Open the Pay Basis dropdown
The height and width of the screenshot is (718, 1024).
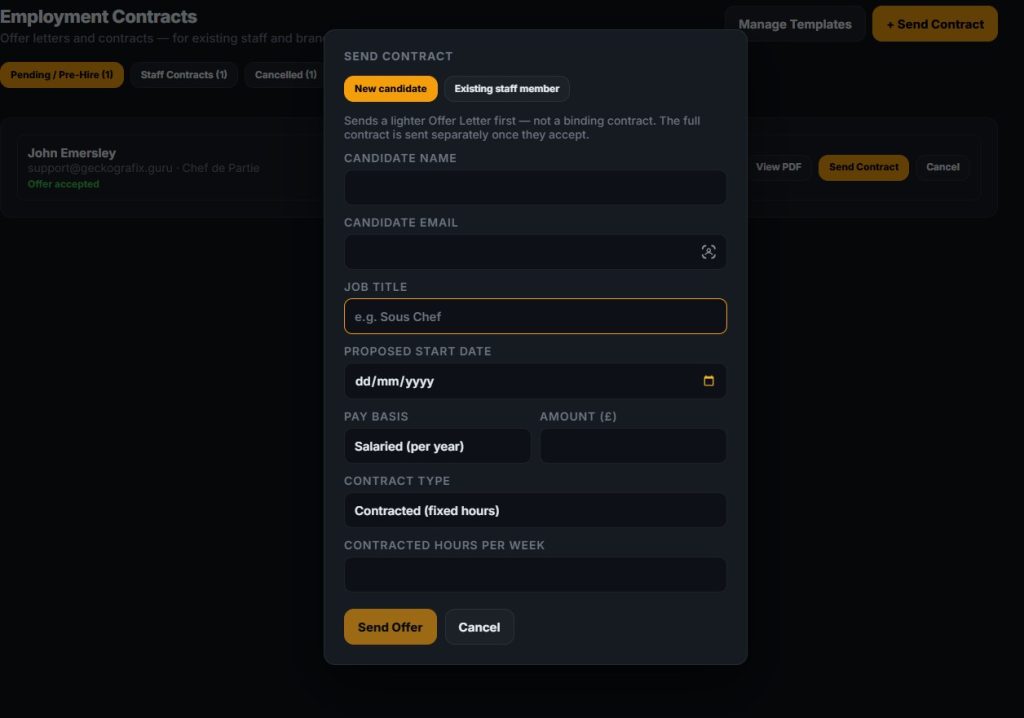[438, 446]
